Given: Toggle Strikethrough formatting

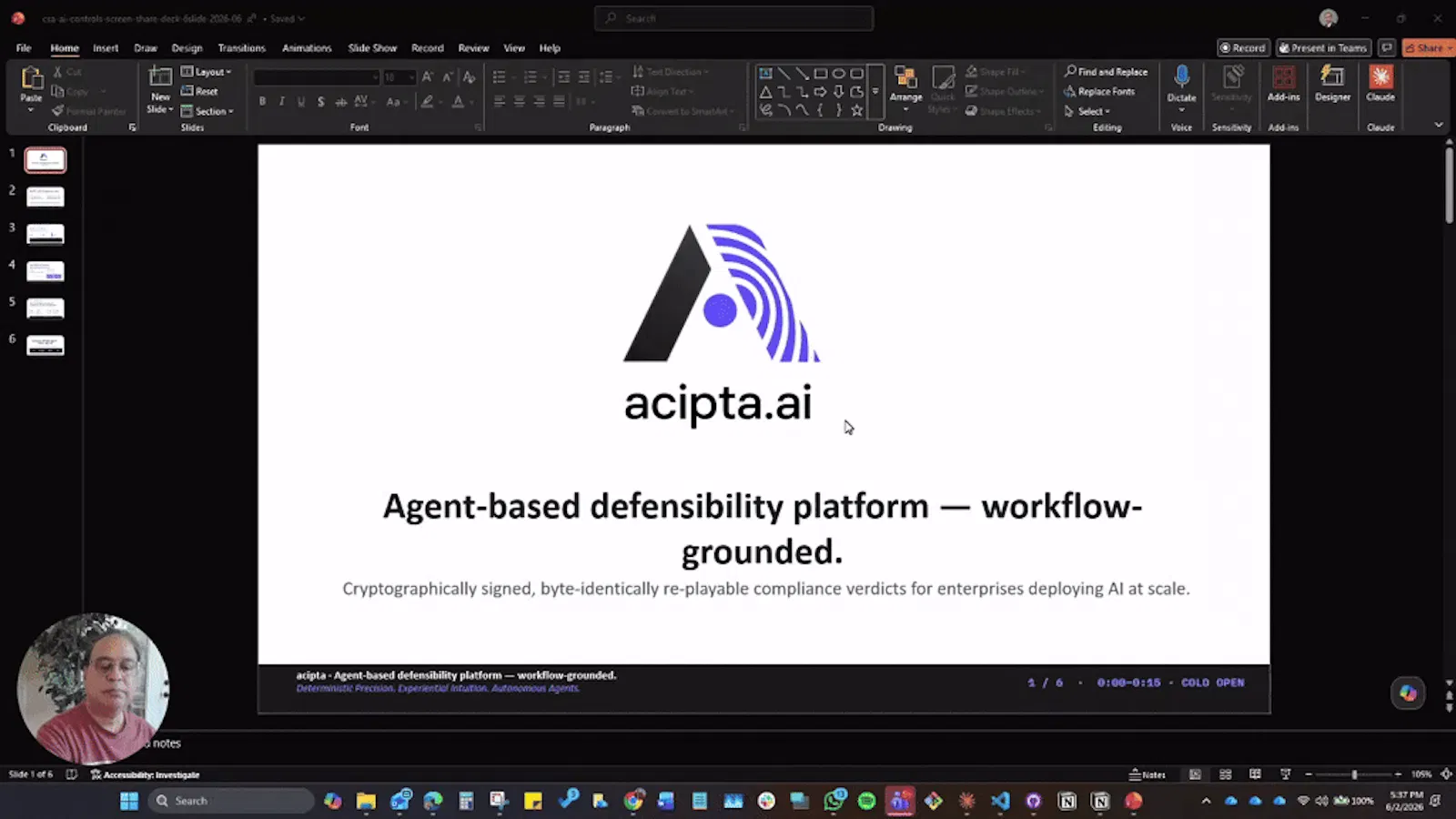Looking at the screenshot, I should coord(340,102).
